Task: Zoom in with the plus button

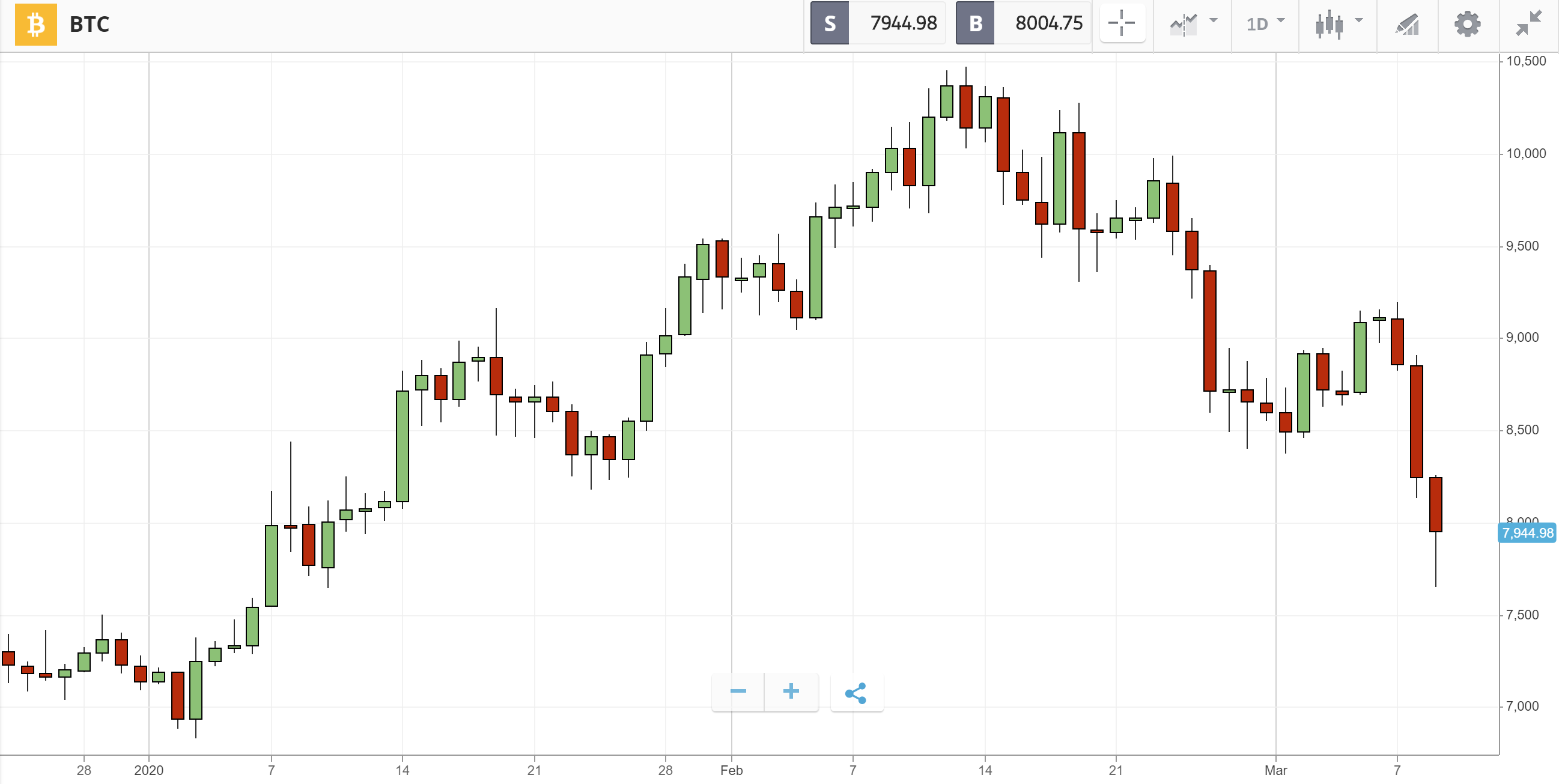Action: click(791, 691)
